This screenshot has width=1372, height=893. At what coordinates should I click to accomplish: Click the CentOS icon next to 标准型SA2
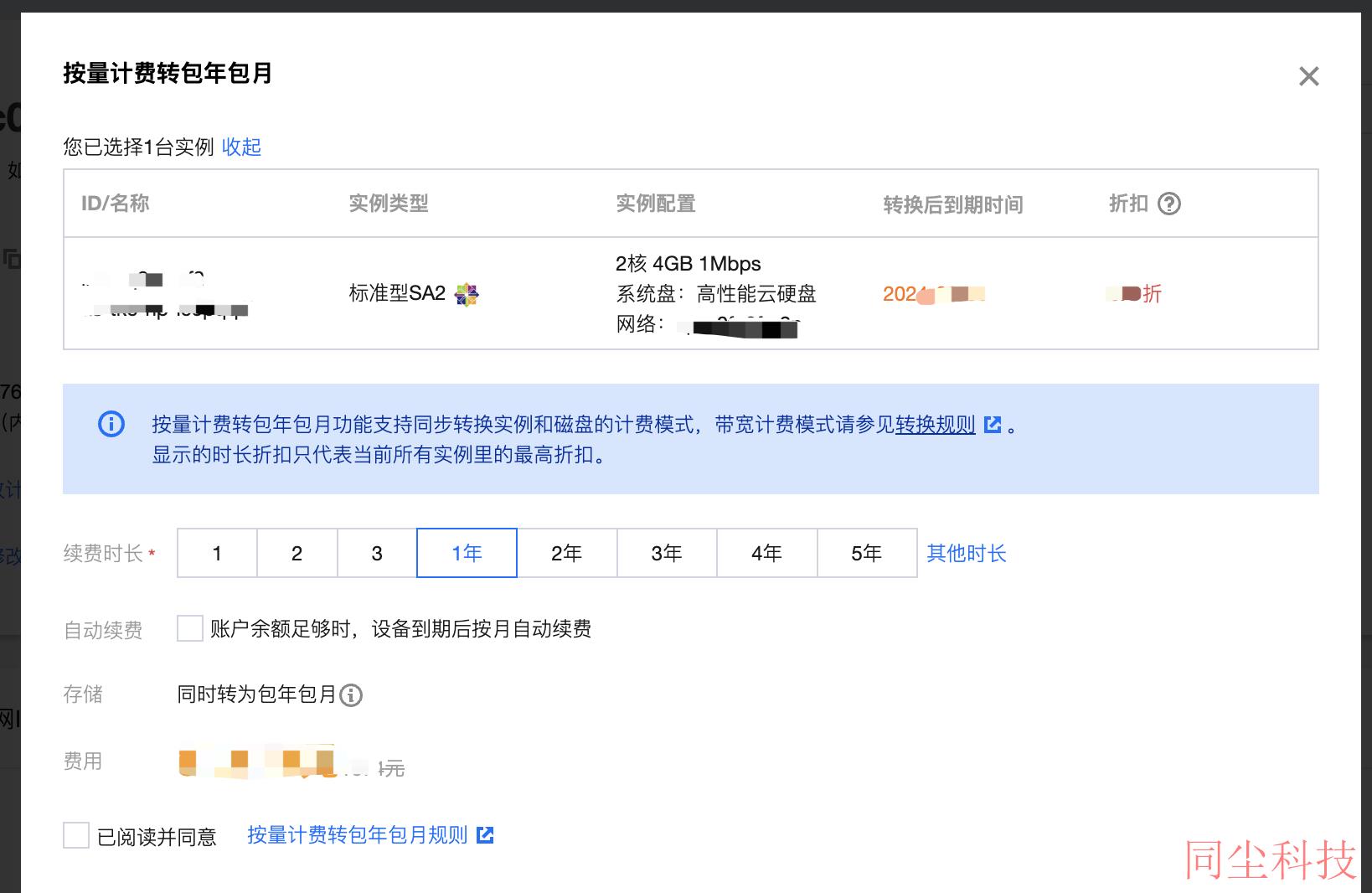tap(467, 294)
